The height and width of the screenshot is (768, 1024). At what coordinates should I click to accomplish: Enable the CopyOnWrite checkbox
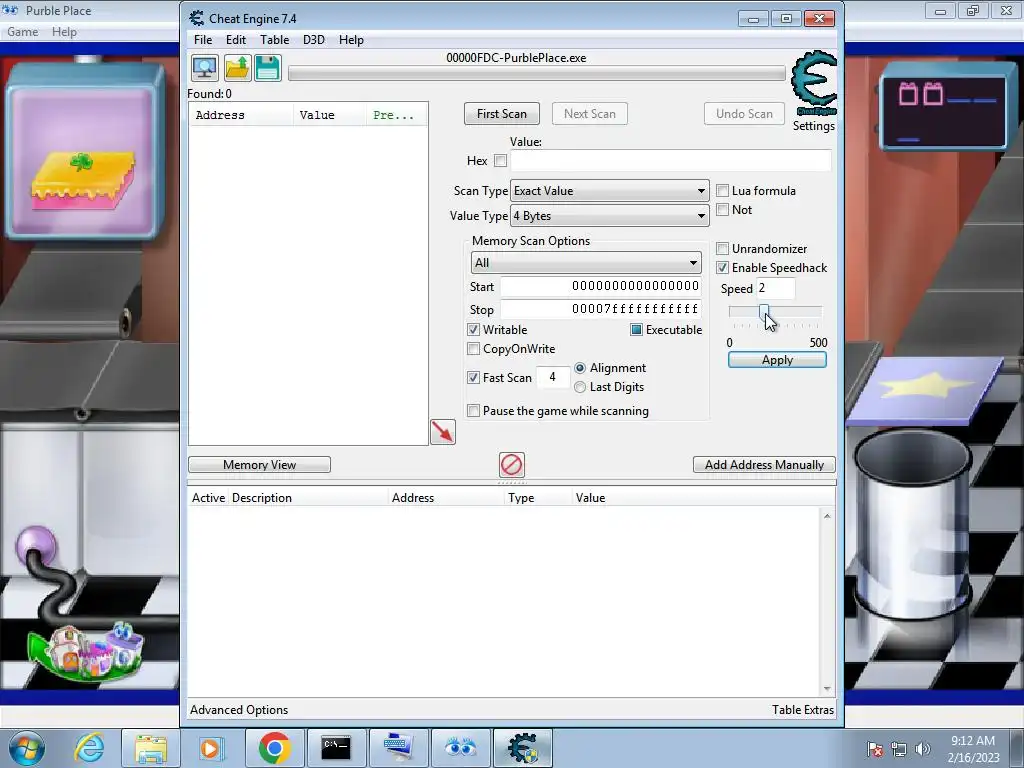[x=473, y=349]
